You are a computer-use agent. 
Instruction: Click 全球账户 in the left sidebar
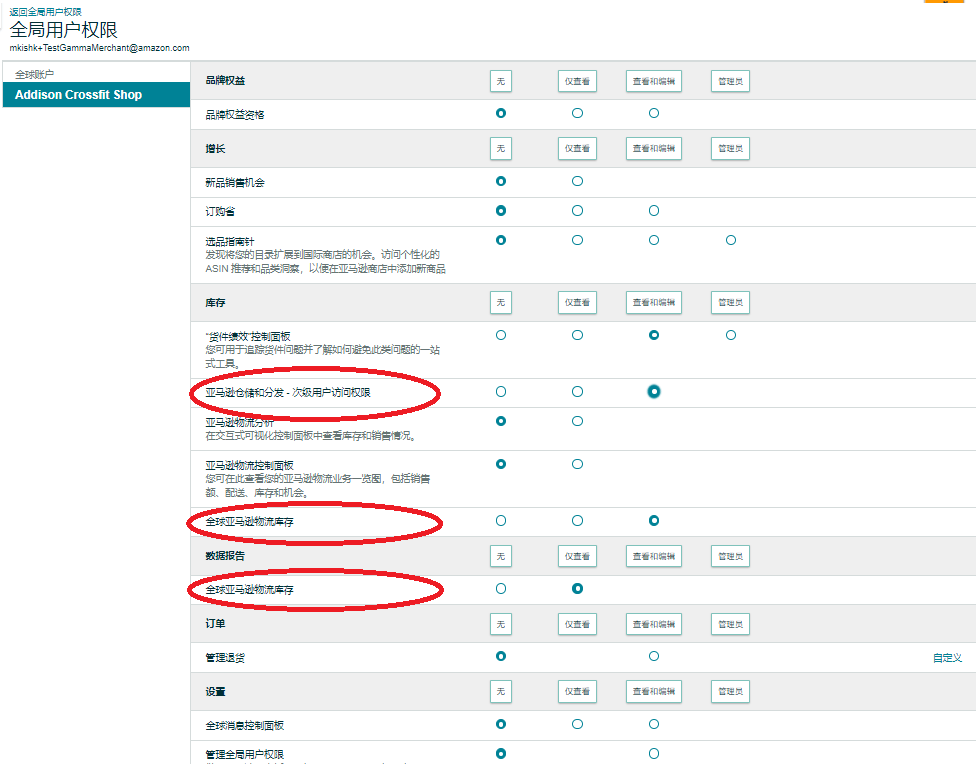[x=35, y=74]
